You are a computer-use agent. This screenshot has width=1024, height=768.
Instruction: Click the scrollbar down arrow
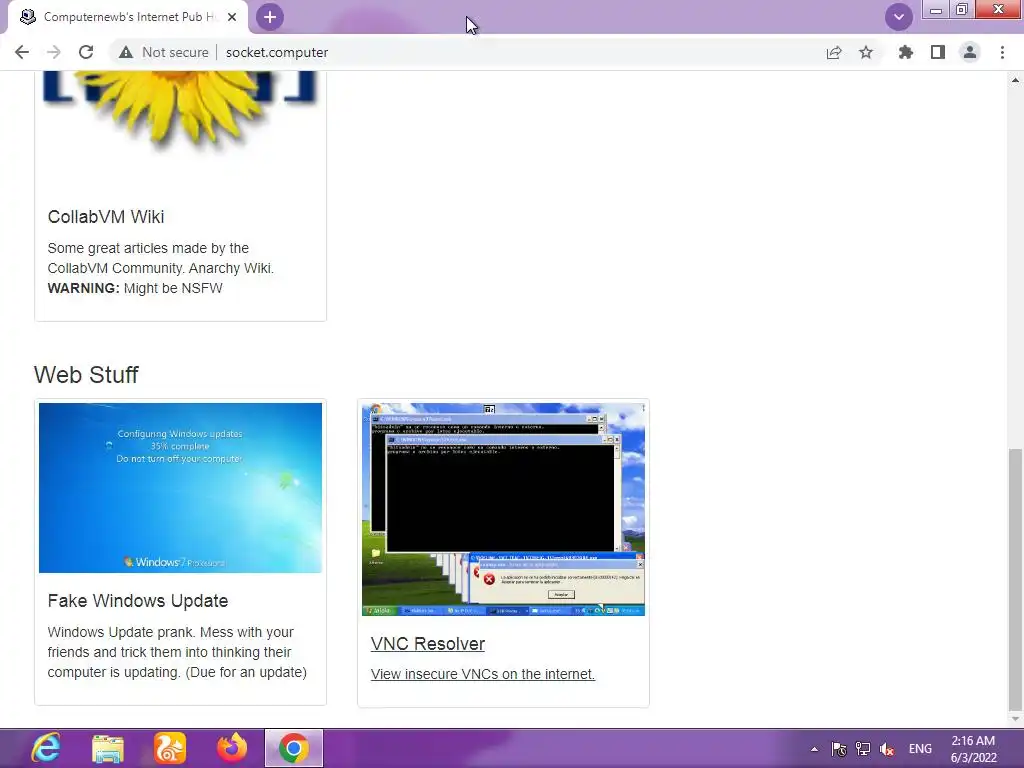[x=1015, y=719]
